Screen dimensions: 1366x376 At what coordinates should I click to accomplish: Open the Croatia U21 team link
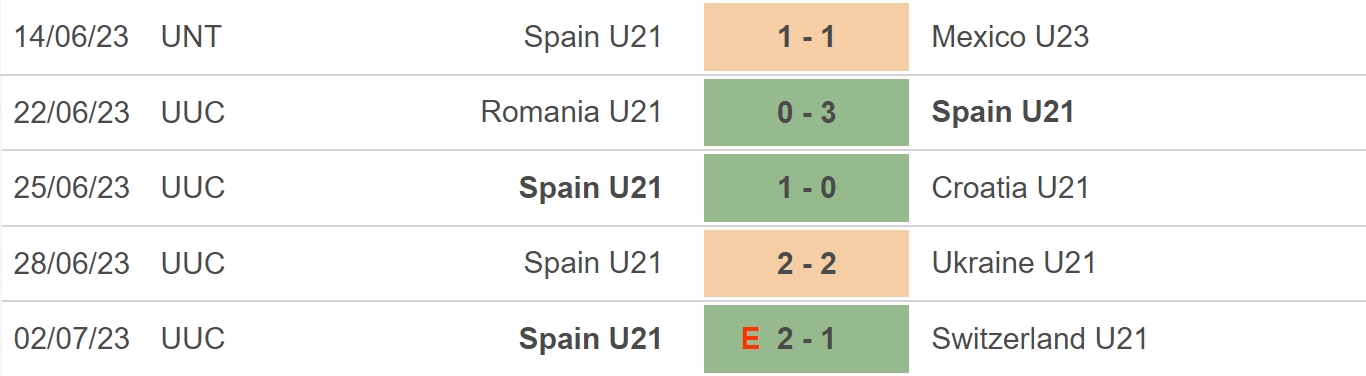tap(1010, 188)
